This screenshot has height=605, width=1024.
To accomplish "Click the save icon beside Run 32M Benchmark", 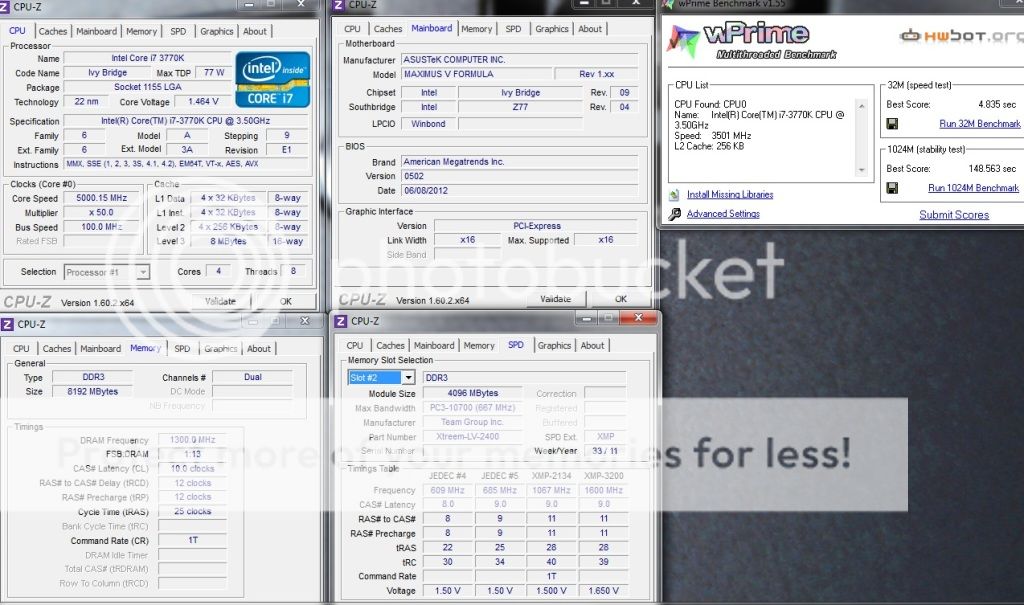I will (892, 123).
